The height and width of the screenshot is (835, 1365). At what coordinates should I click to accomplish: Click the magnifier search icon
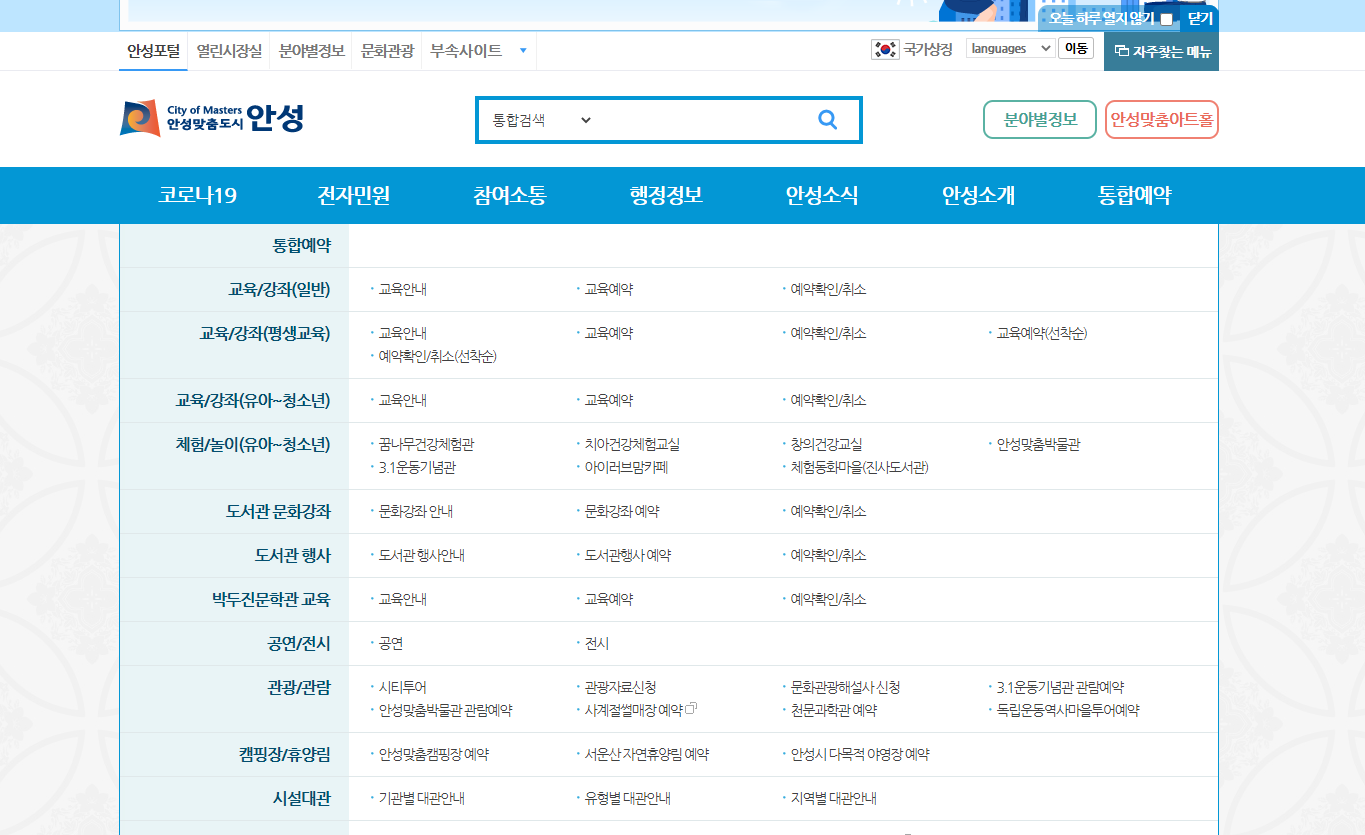[827, 120]
